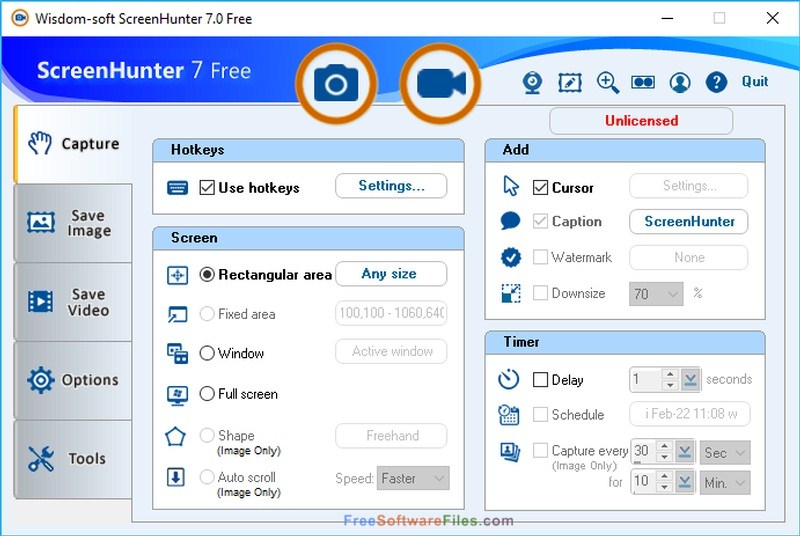Screen dimensions: 800x536
Task: Enable the Schedule checkbox
Action: tap(540, 414)
